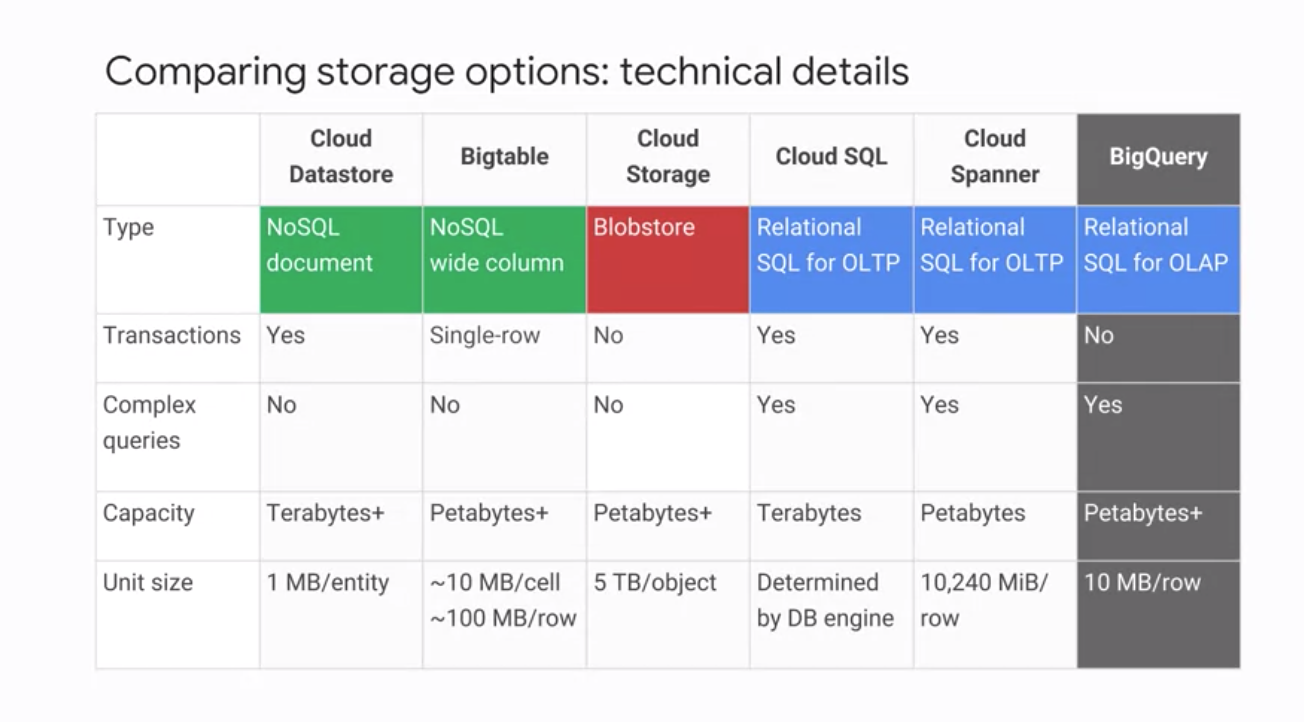Click the Relational SQL for OLAP cell

point(1158,260)
